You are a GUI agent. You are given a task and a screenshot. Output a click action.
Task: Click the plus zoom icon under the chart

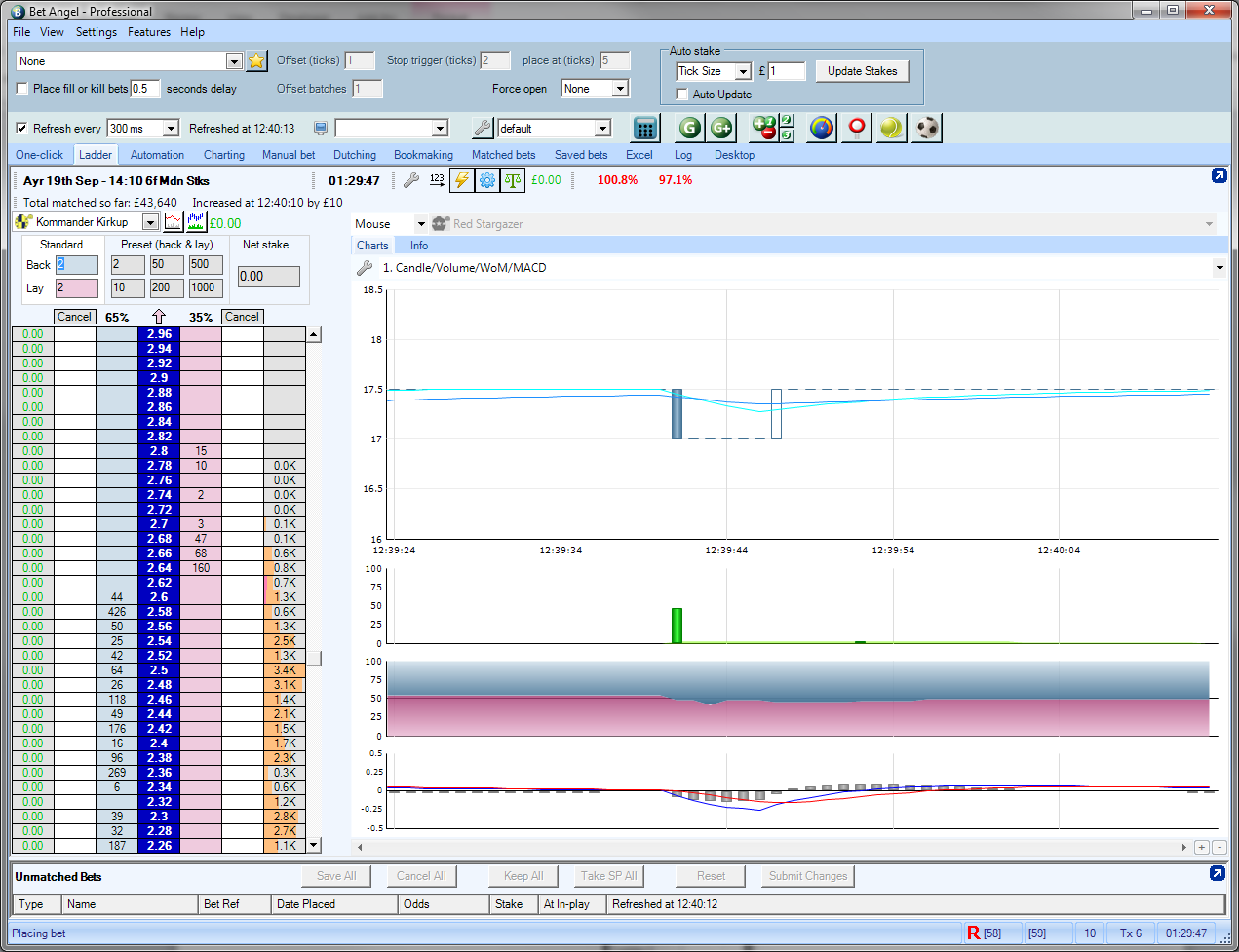point(1202,848)
